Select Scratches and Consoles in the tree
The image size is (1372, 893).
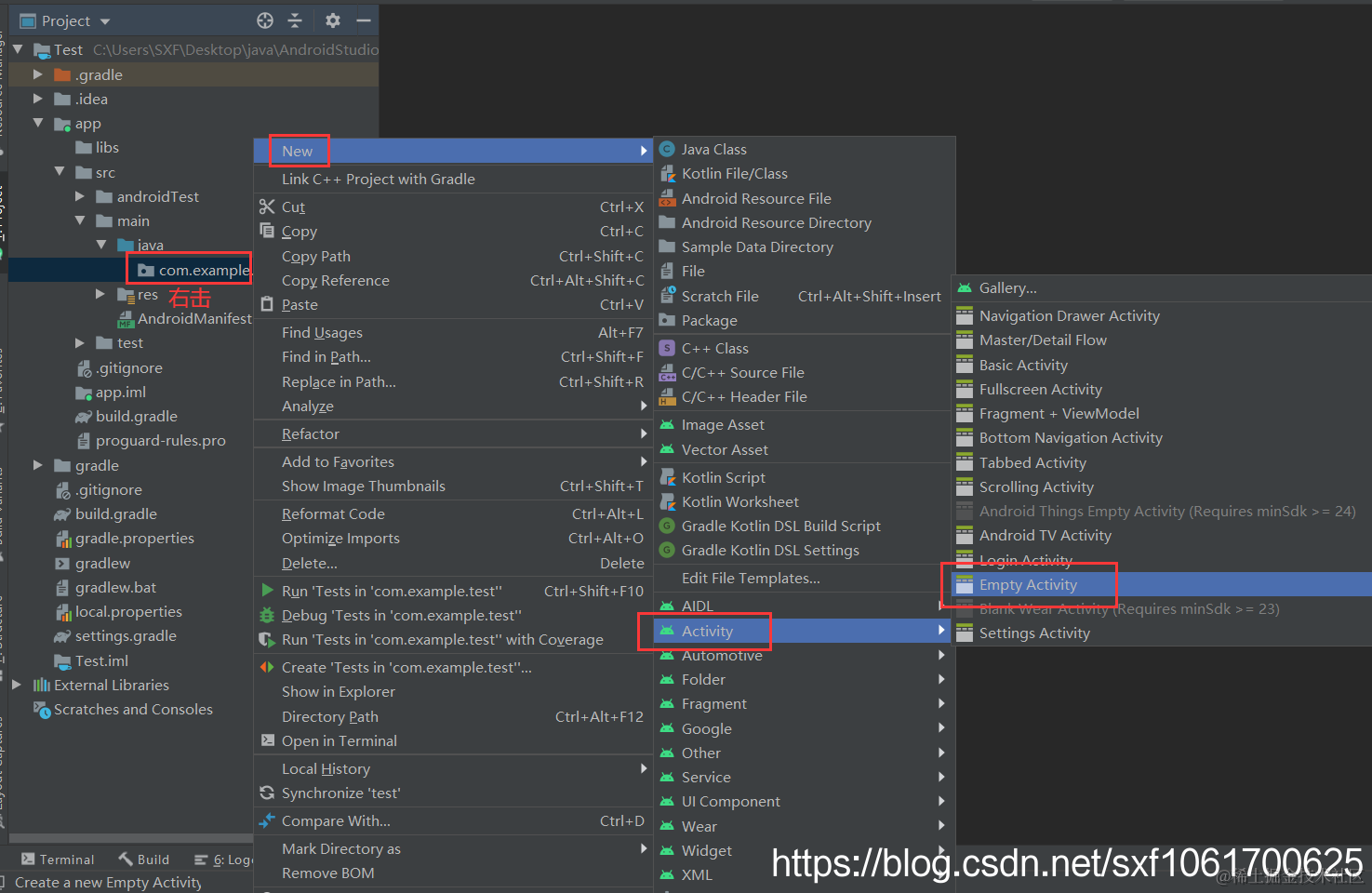tap(124, 710)
